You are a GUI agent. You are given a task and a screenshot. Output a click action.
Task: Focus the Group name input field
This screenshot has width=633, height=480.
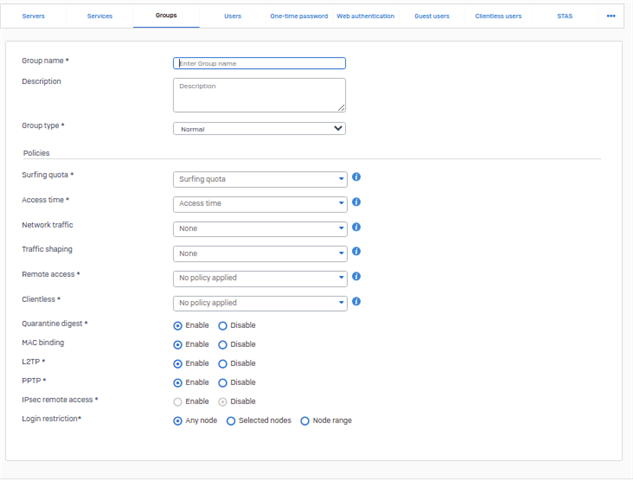click(x=259, y=63)
